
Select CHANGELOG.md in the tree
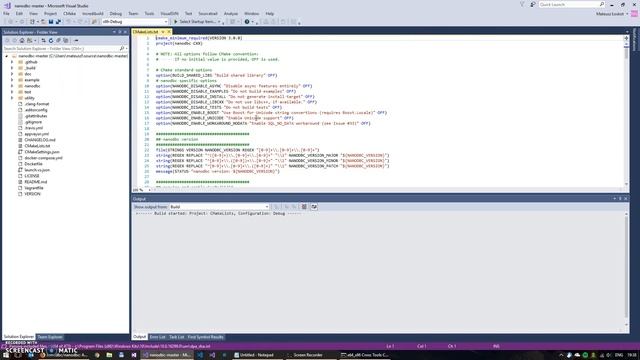[40, 140]
